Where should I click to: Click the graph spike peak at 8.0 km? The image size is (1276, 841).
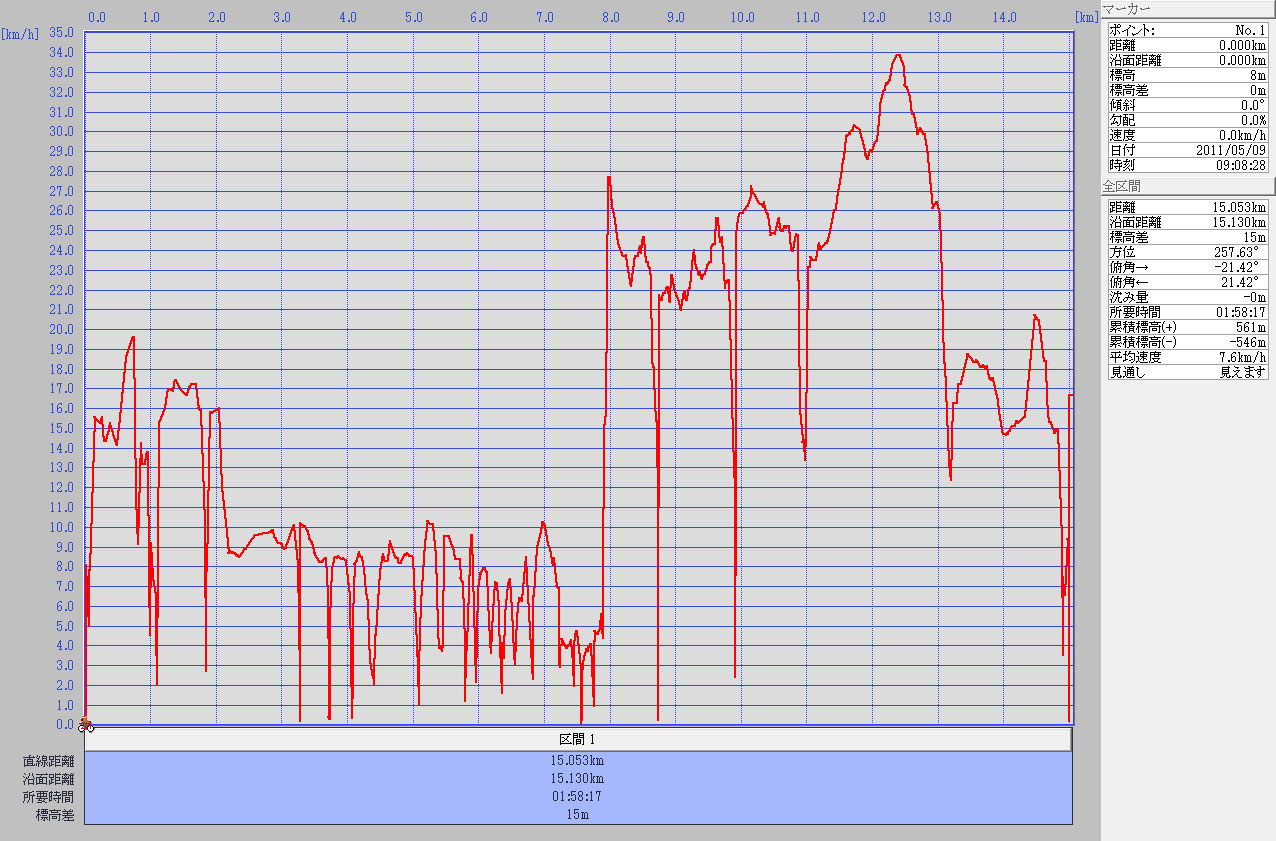[608, 177]
